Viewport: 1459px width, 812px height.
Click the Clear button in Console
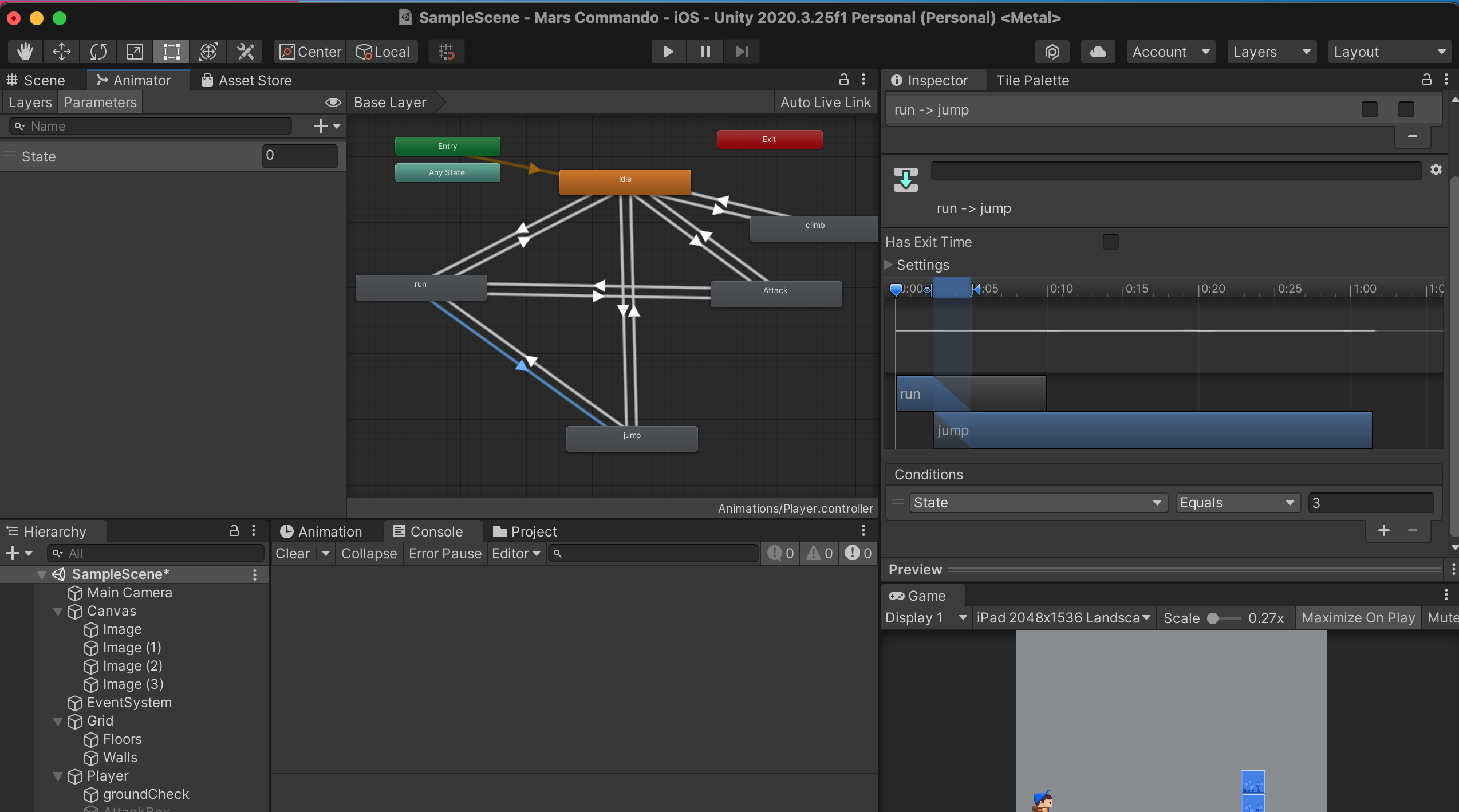point(293,554)
